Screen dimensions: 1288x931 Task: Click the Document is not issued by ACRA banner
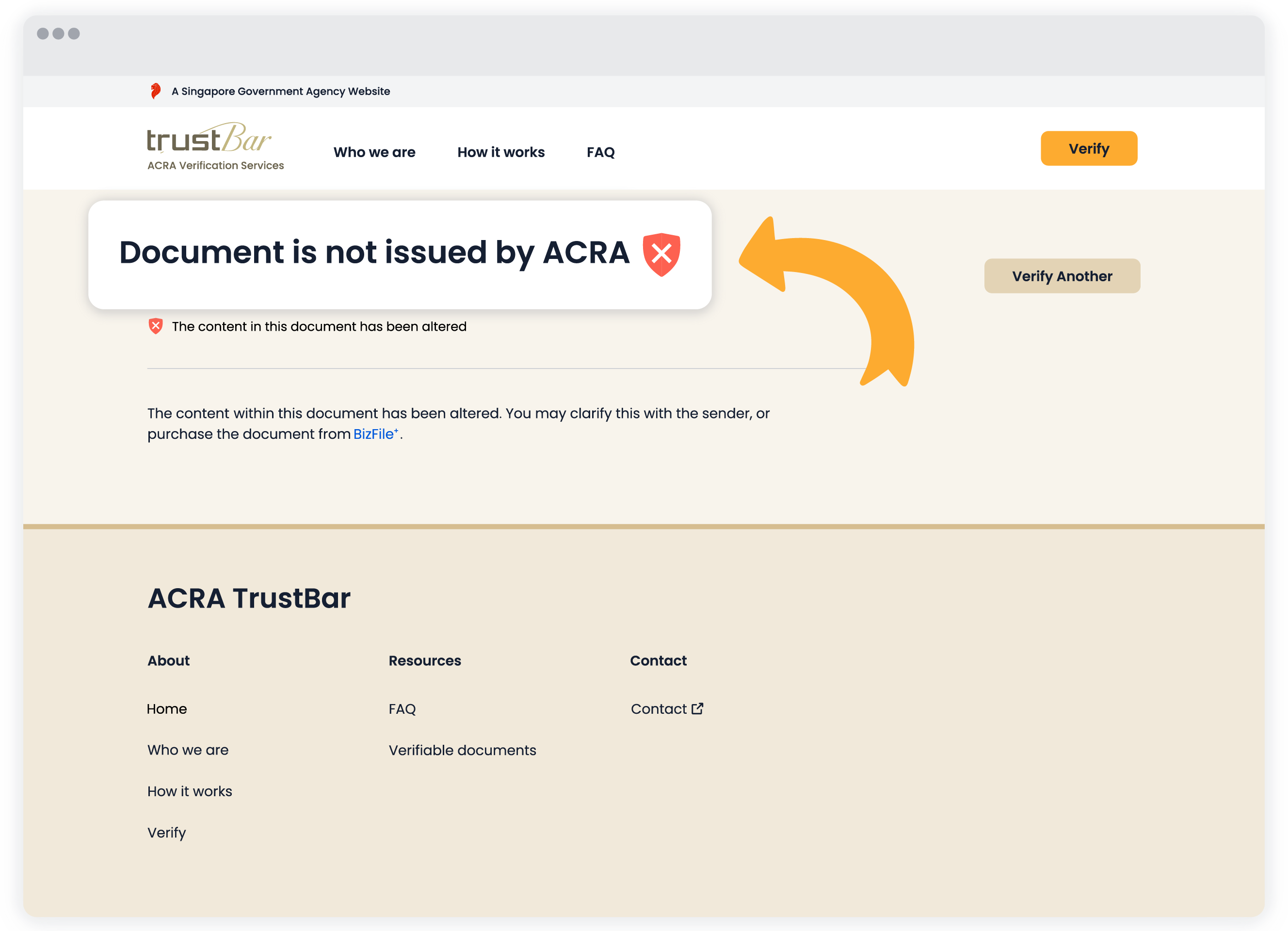pyautogui.click(x=374, y=254)
